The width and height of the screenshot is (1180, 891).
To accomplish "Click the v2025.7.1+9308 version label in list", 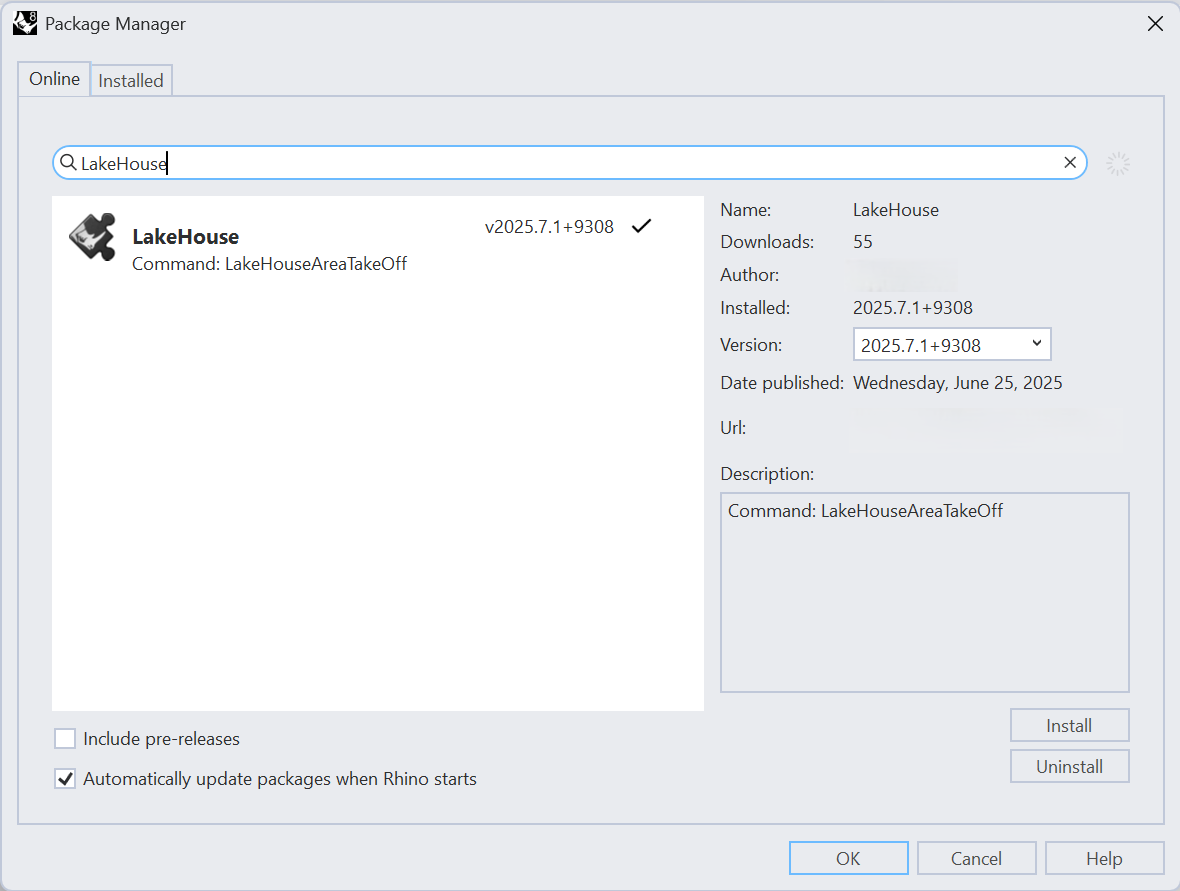I will tap(549, 227).
